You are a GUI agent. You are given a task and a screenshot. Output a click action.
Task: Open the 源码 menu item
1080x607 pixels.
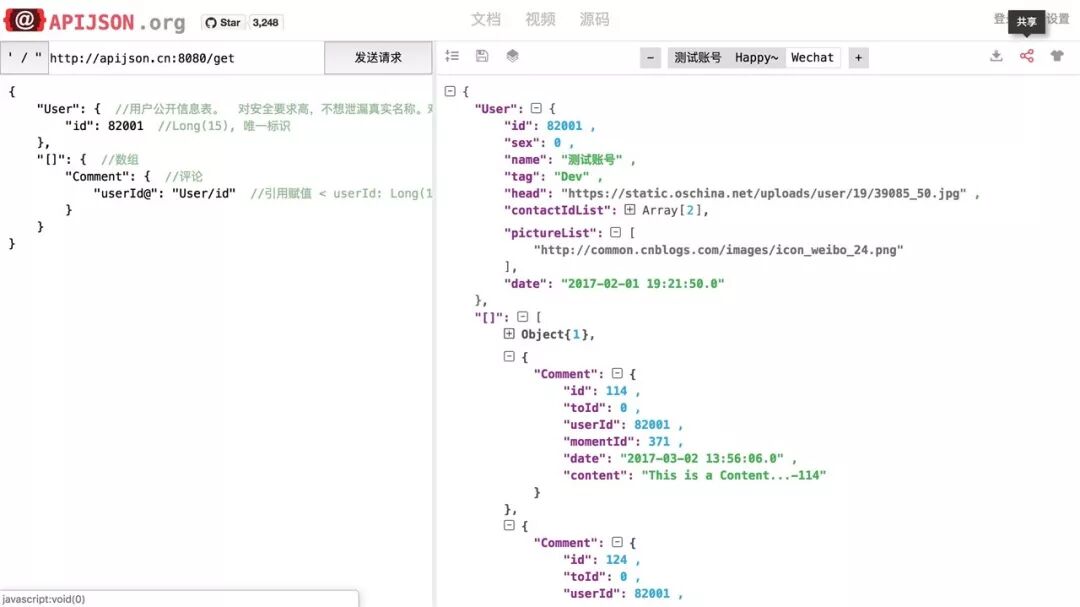click(595, 19)
